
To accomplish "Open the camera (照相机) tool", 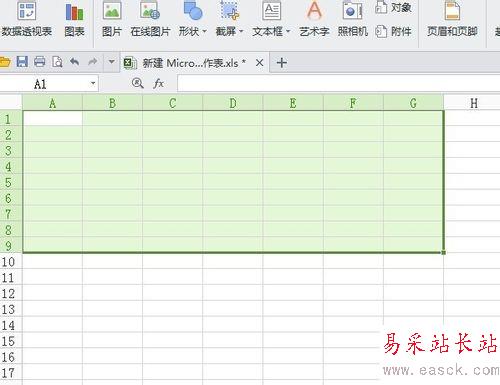I will tap(353, 19).
